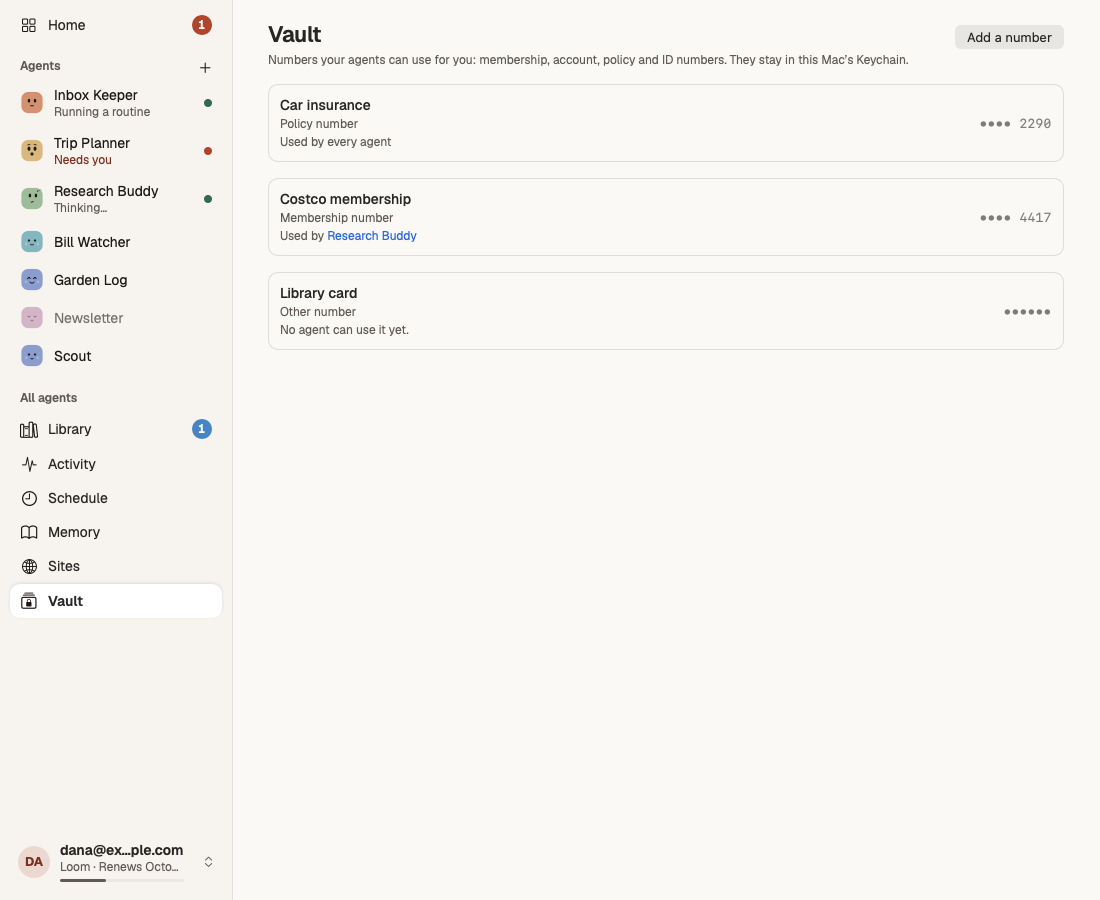Click the Library blue count badge

[201, 429]
